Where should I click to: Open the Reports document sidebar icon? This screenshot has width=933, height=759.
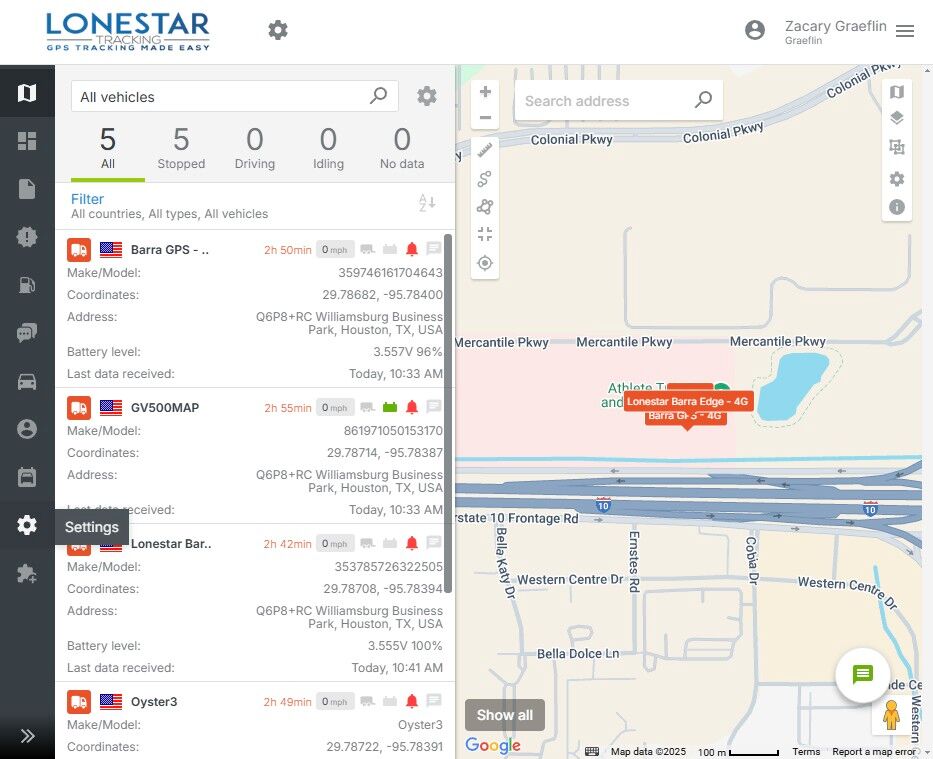(x=27, y=189)
